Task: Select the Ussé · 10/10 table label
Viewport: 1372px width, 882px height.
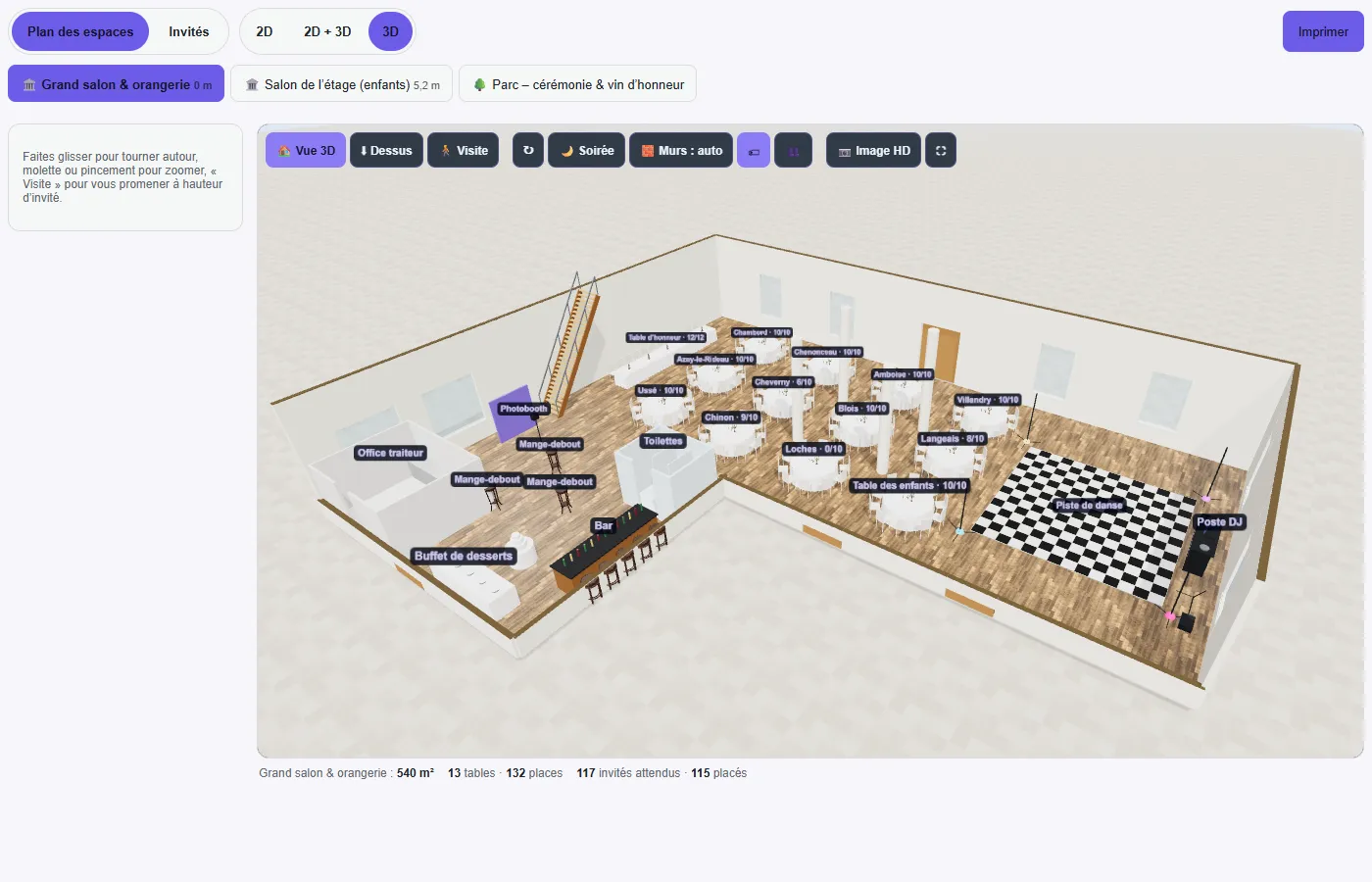Action: [661, 390]
